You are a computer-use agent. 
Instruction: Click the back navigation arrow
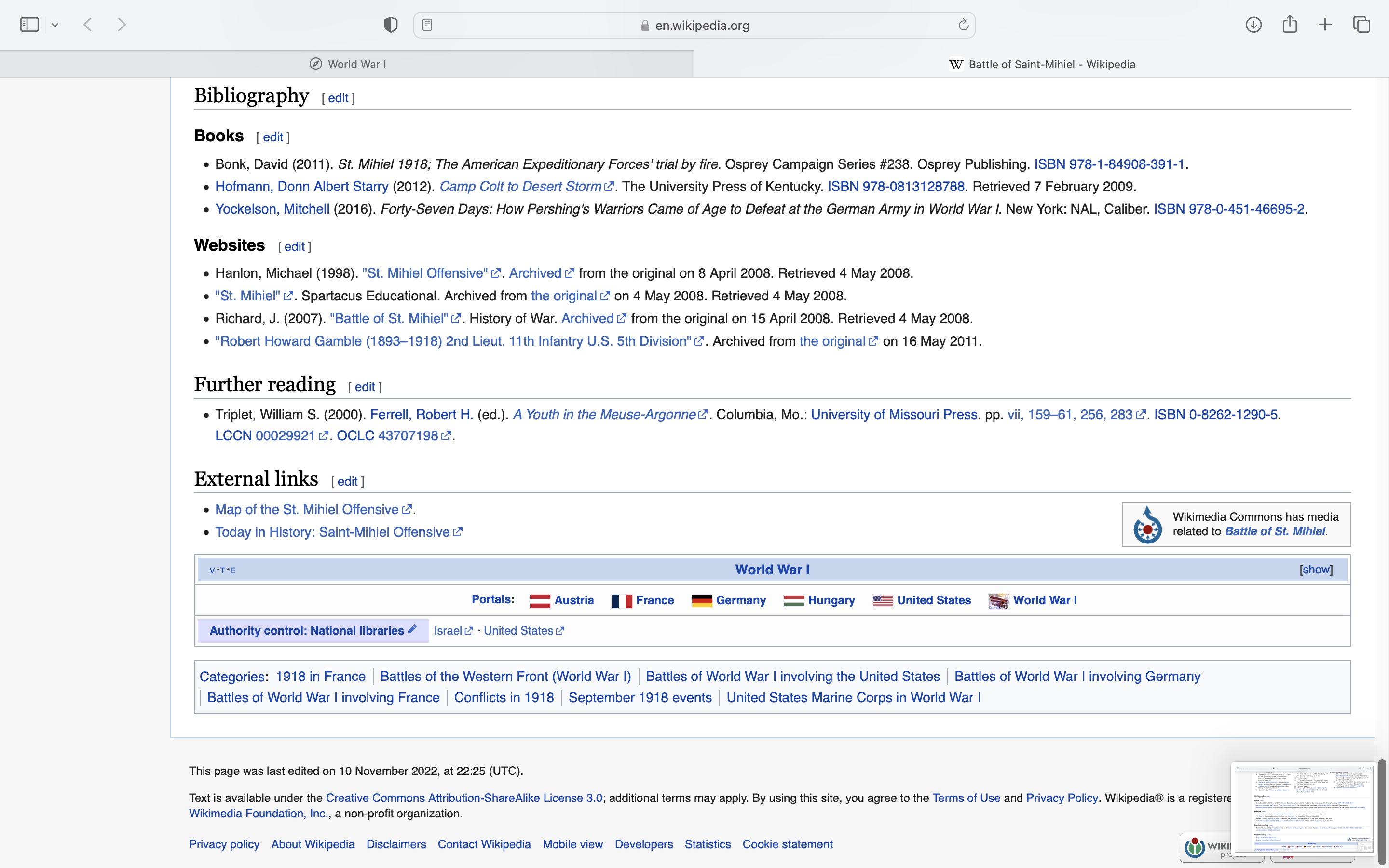88,25
